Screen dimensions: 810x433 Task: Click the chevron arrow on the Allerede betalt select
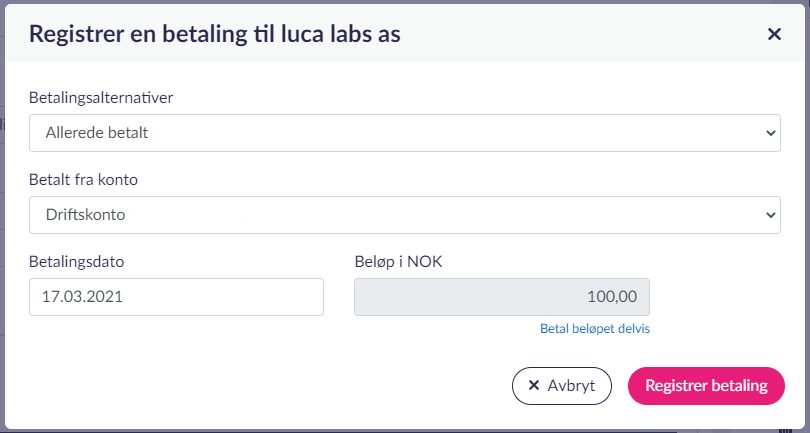(770, 132)
